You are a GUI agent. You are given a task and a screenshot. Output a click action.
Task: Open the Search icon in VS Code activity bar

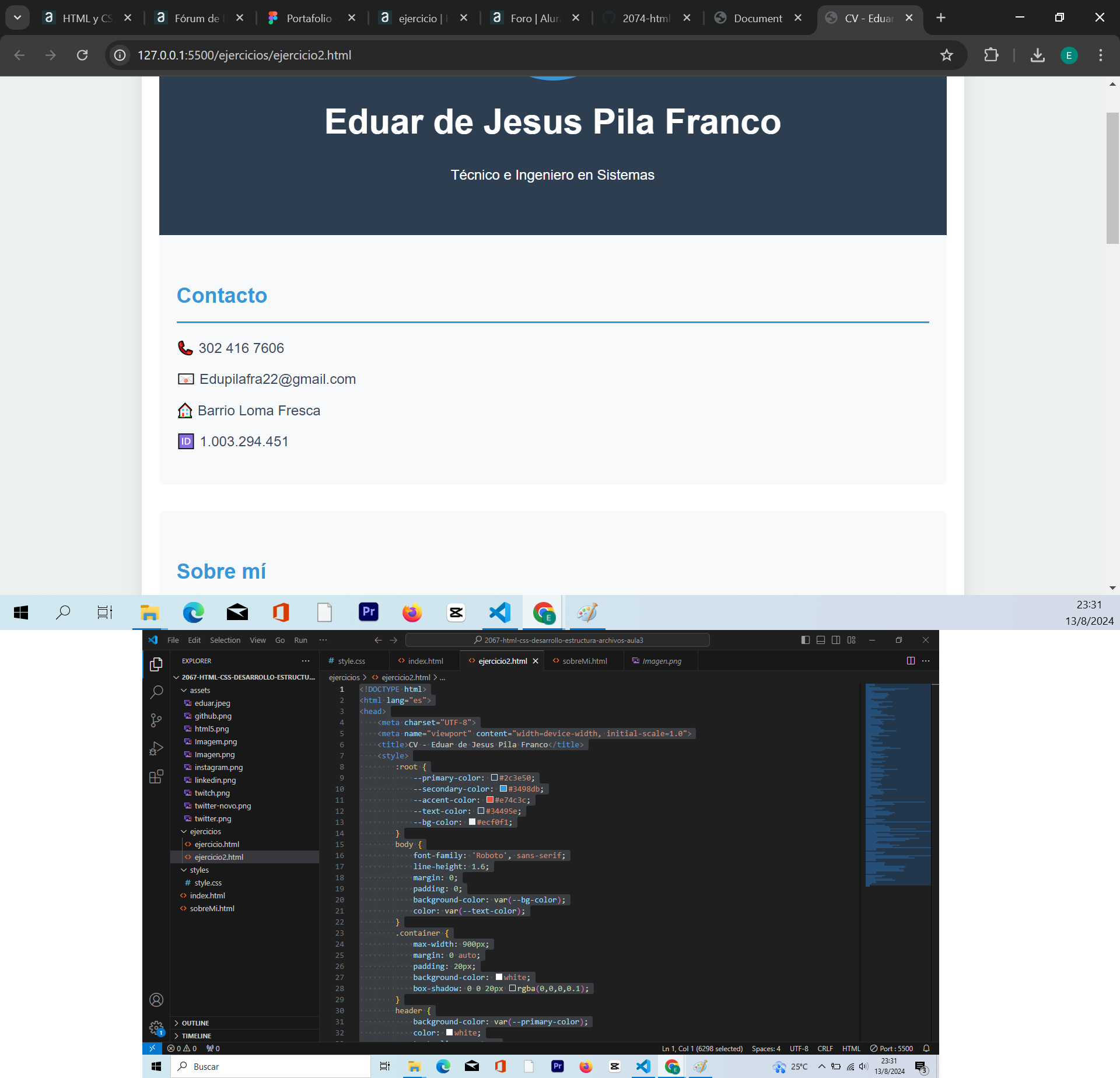[x=156, y=692]
